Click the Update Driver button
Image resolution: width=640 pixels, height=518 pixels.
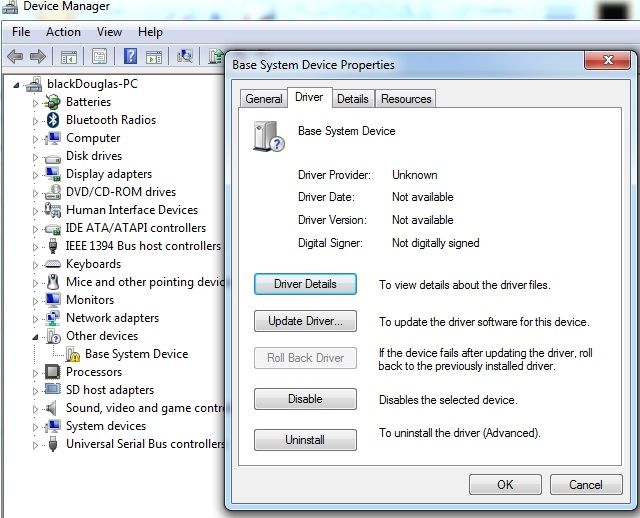(305, 322)
